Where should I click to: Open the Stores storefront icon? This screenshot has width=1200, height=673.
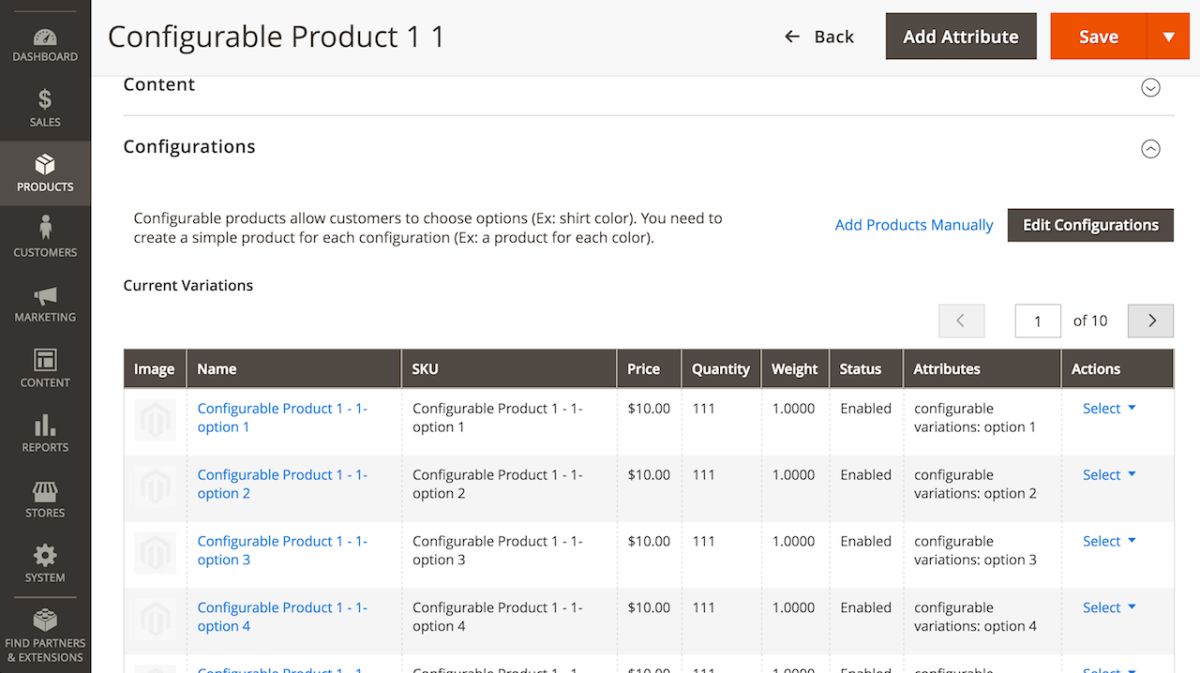coord(45,491)
